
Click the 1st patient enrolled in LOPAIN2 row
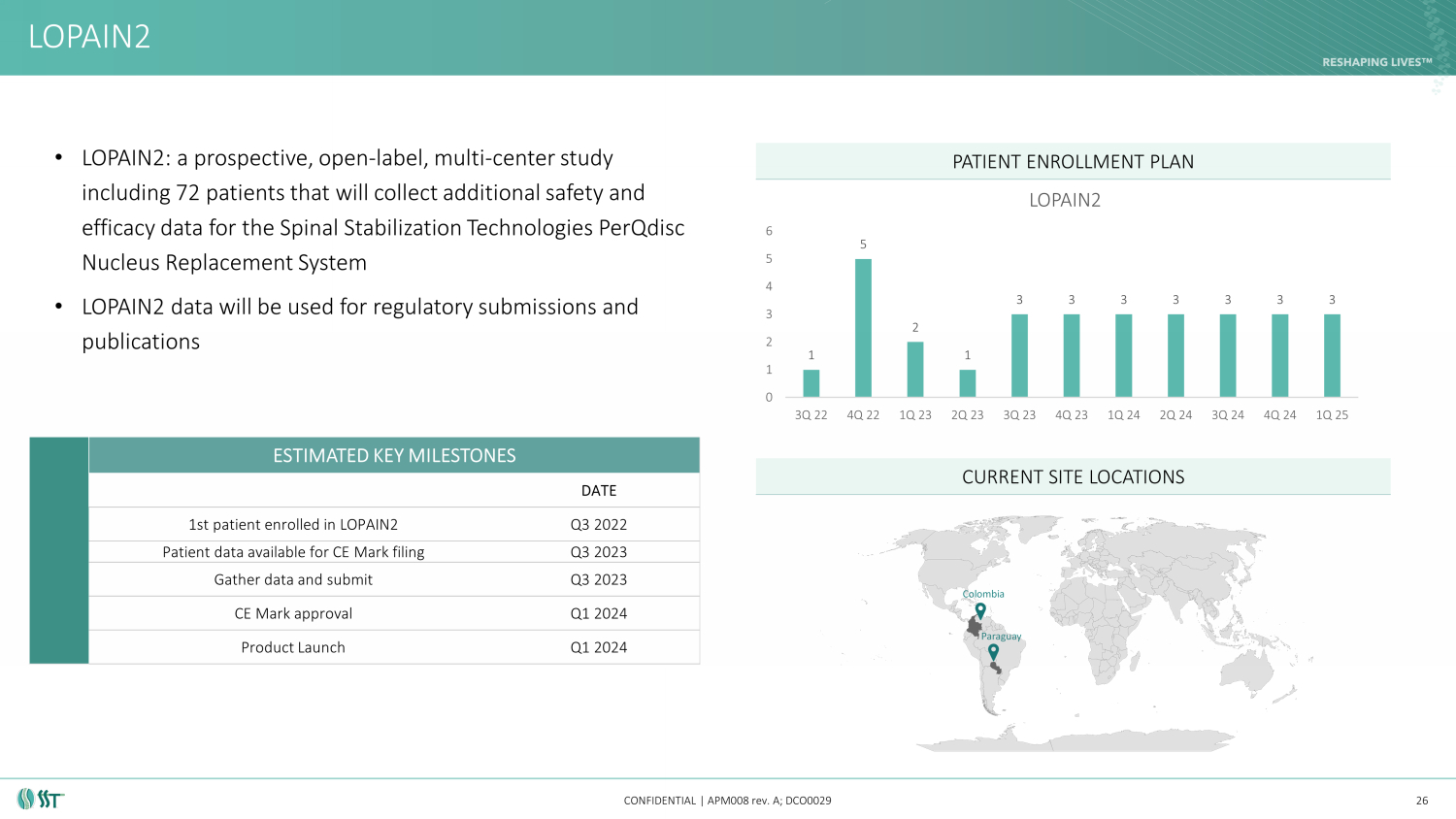(394, 525)
